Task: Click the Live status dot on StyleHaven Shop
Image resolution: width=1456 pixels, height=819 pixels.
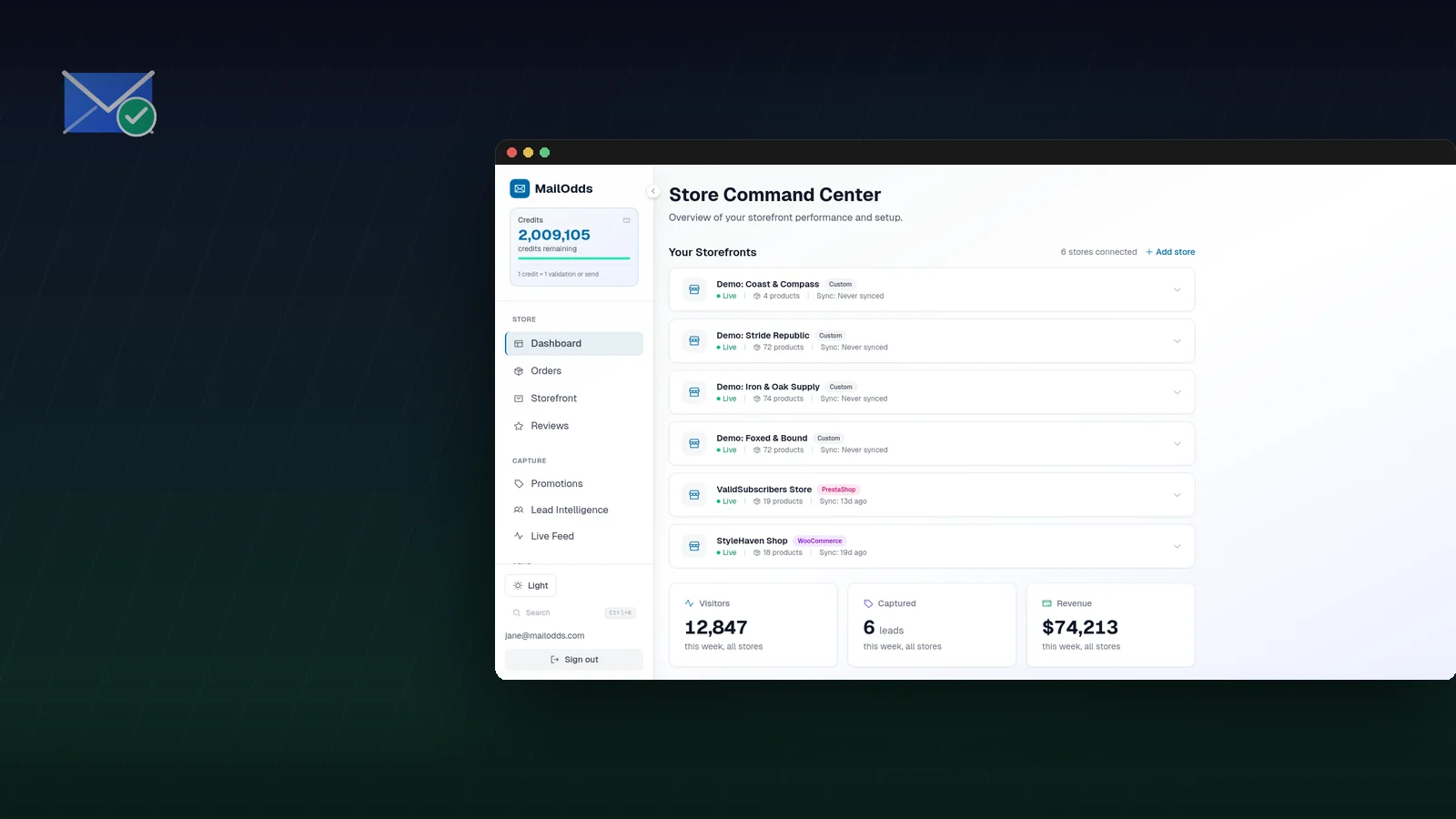Action: [x=718, y=552]
